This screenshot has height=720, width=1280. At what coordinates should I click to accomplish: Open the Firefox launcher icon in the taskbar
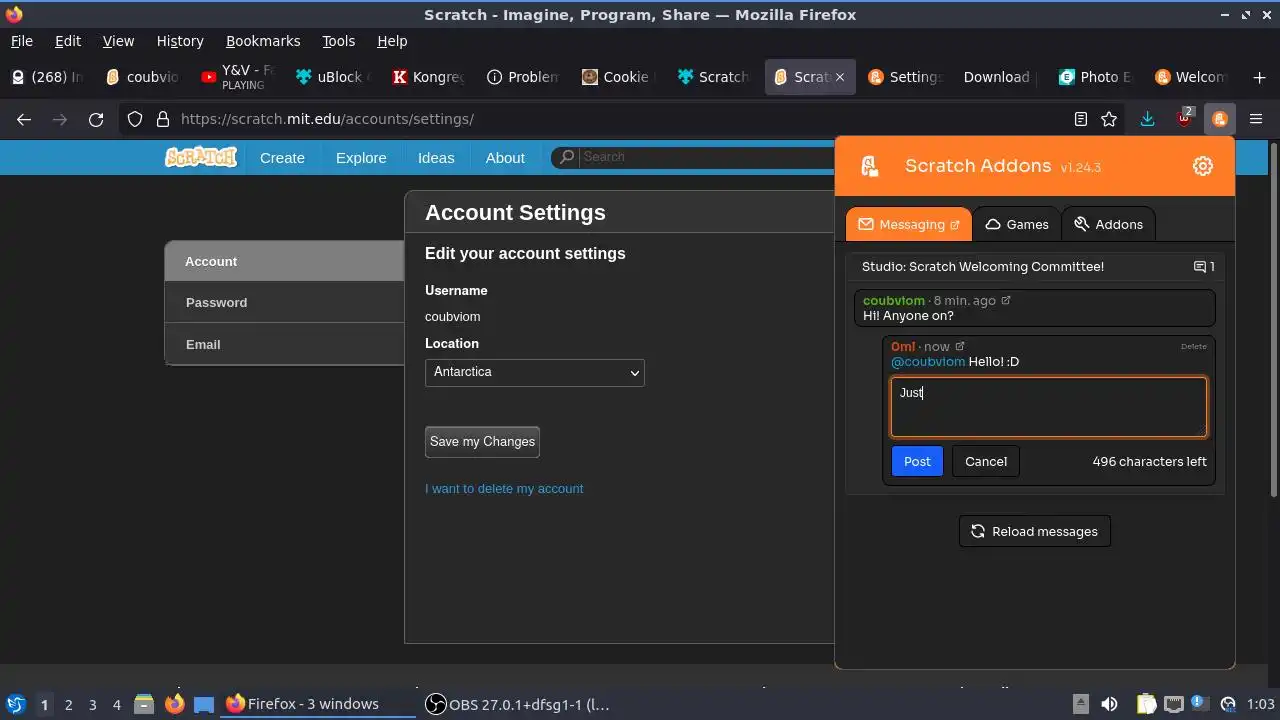174,705
